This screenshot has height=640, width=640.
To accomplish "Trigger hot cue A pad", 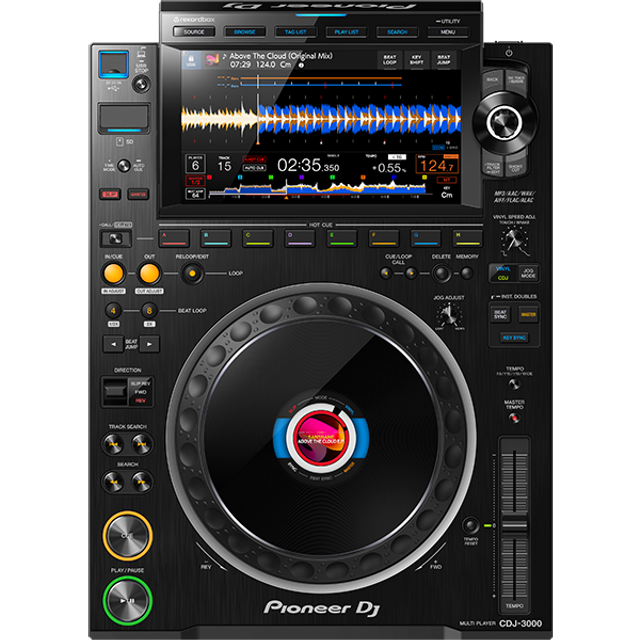I will point(174,238).
